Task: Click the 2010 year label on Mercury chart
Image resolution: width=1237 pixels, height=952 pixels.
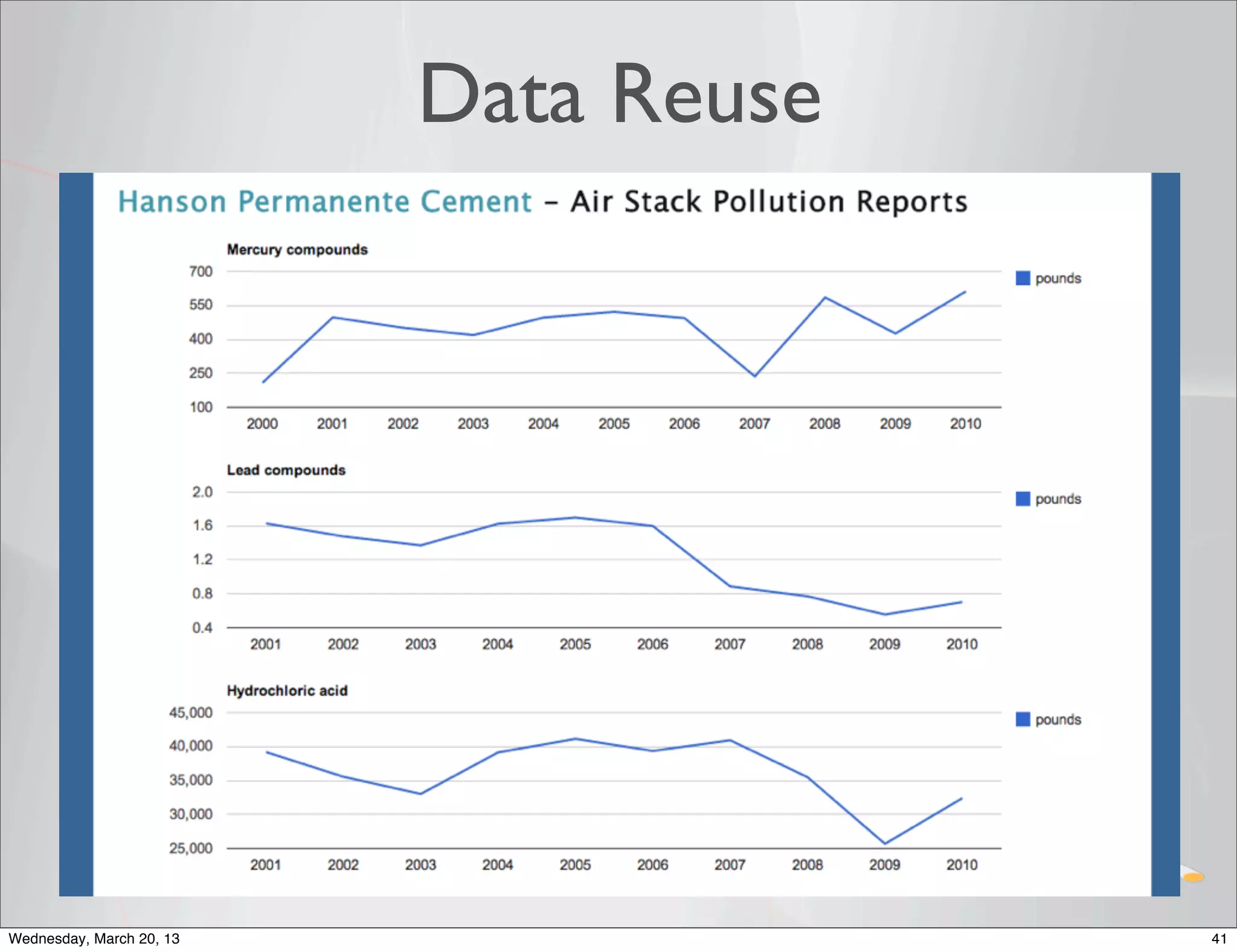Action: point(966,423)
